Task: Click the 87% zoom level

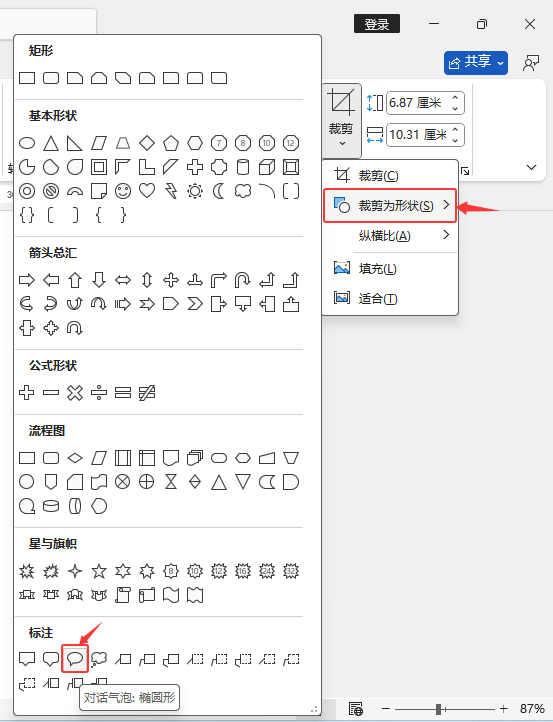Action: point(532,709)
